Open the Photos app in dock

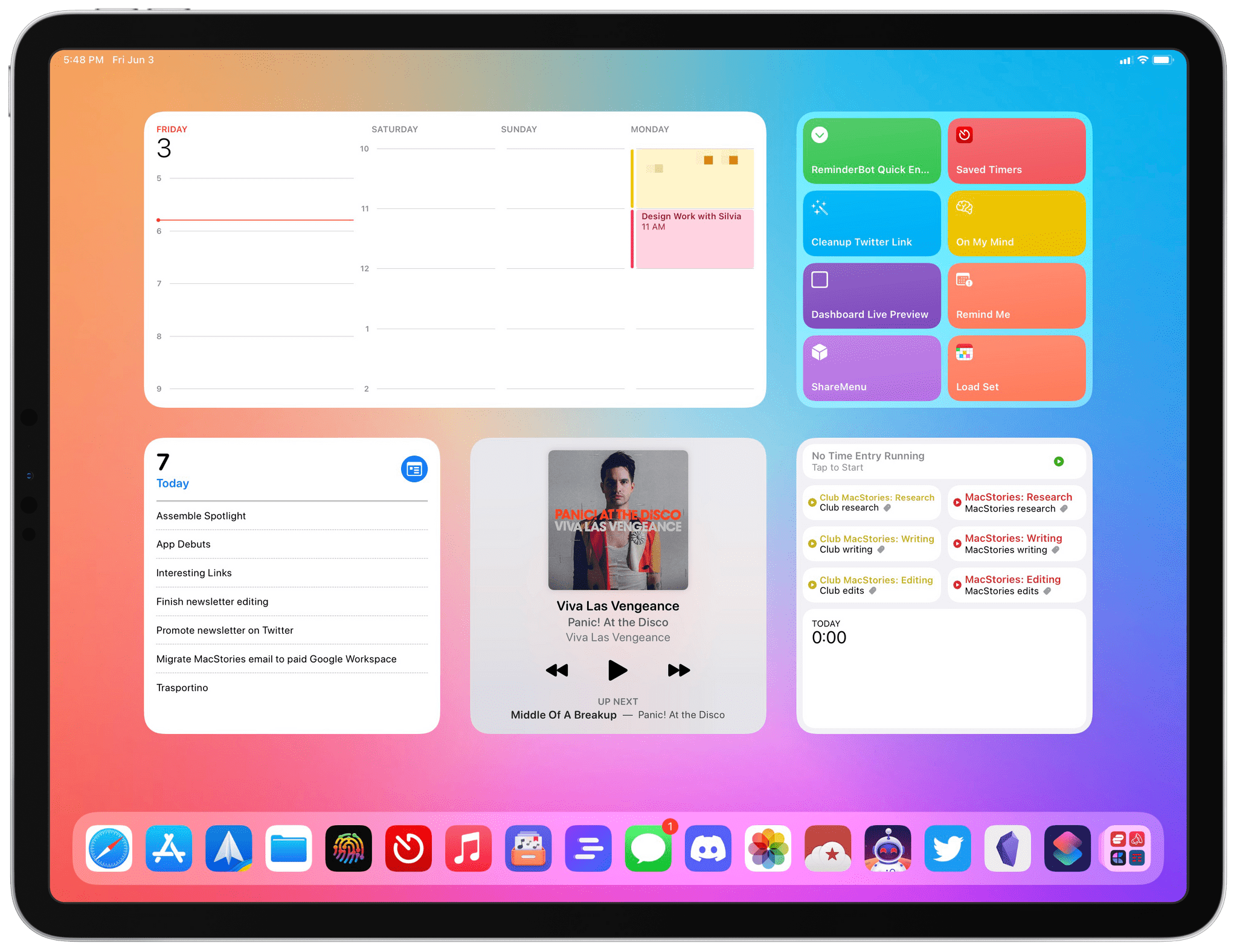click(x=768, y=848)
